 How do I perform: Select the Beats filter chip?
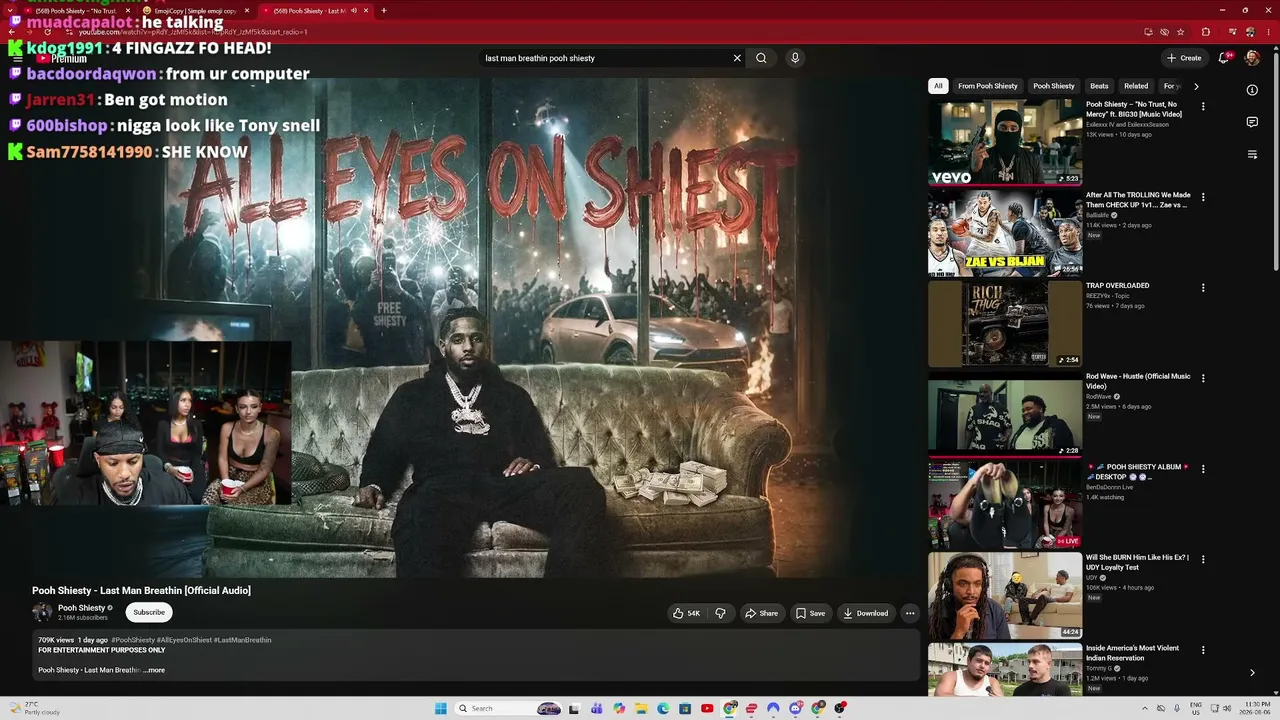tap(1099, 86)
